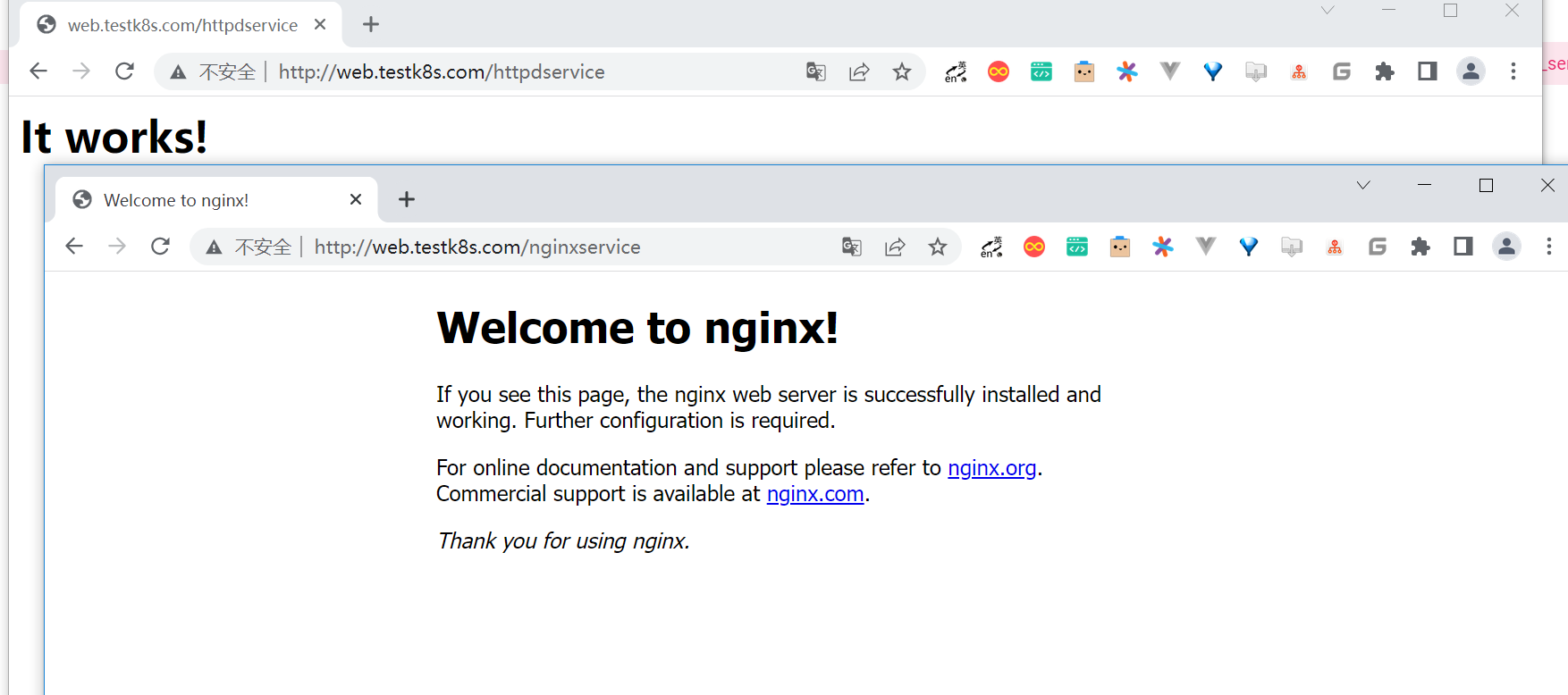Expand the tab search chevron in httpd window

pos(1328,11)
